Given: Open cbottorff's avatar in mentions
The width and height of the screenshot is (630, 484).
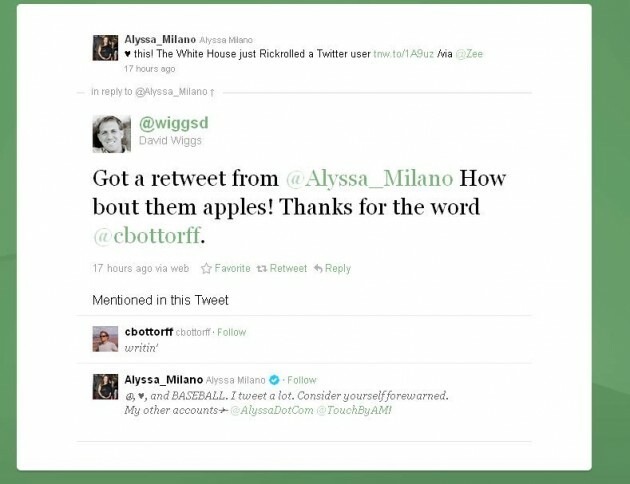Looking at the screenshot, I should coord(105,339).
